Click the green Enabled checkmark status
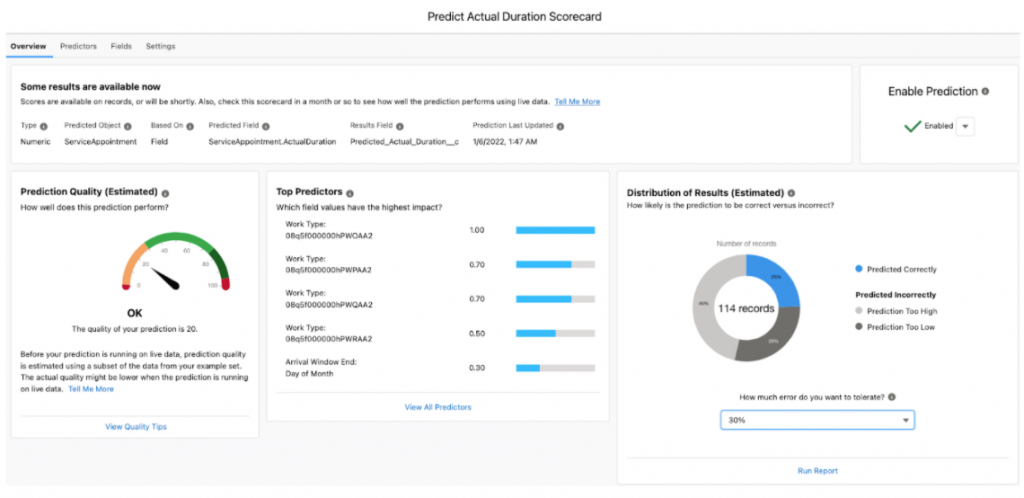The width and height of the screenshot is (1024, 498). point(912,126)
